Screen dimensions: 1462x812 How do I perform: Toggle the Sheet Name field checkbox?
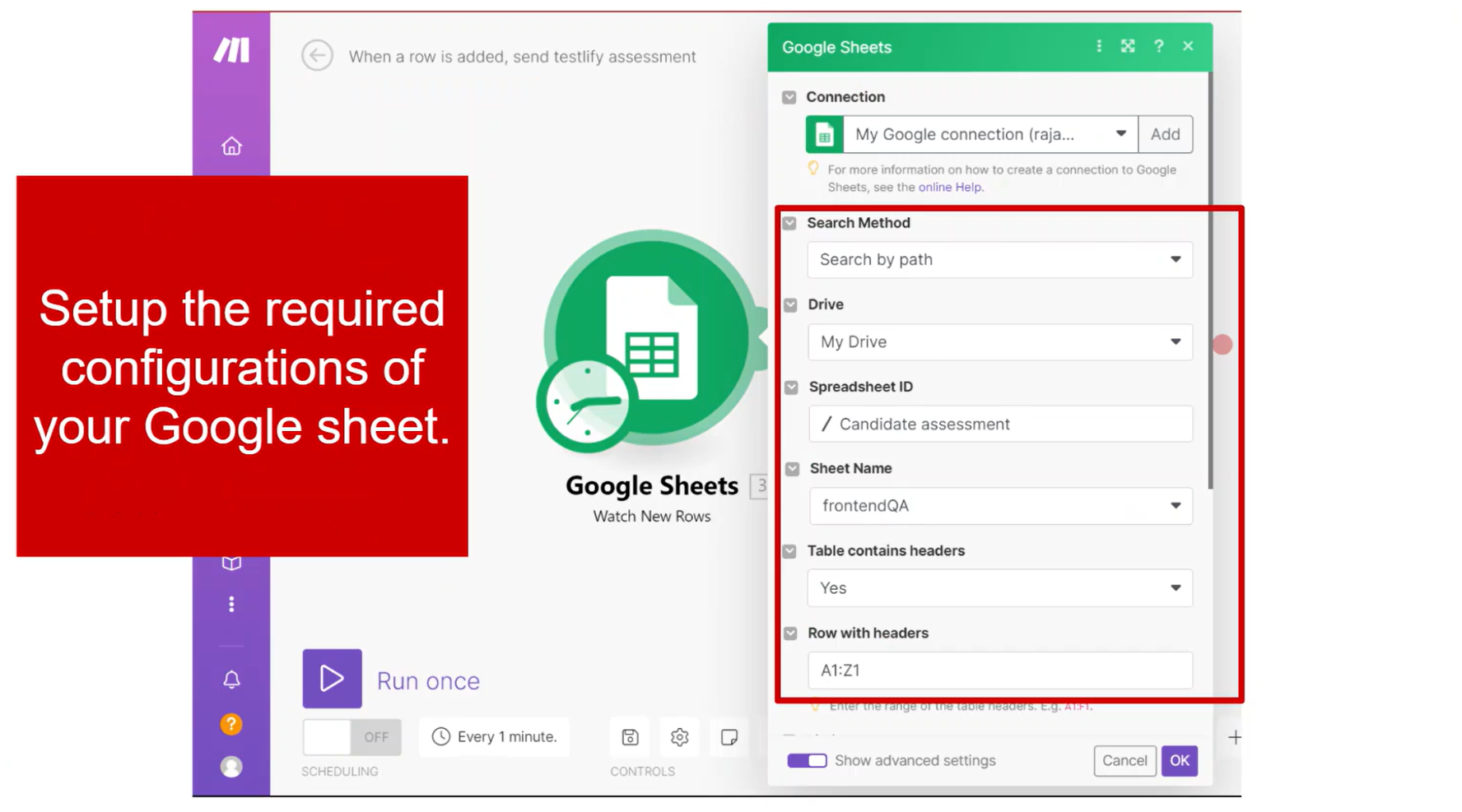point(793,468)
